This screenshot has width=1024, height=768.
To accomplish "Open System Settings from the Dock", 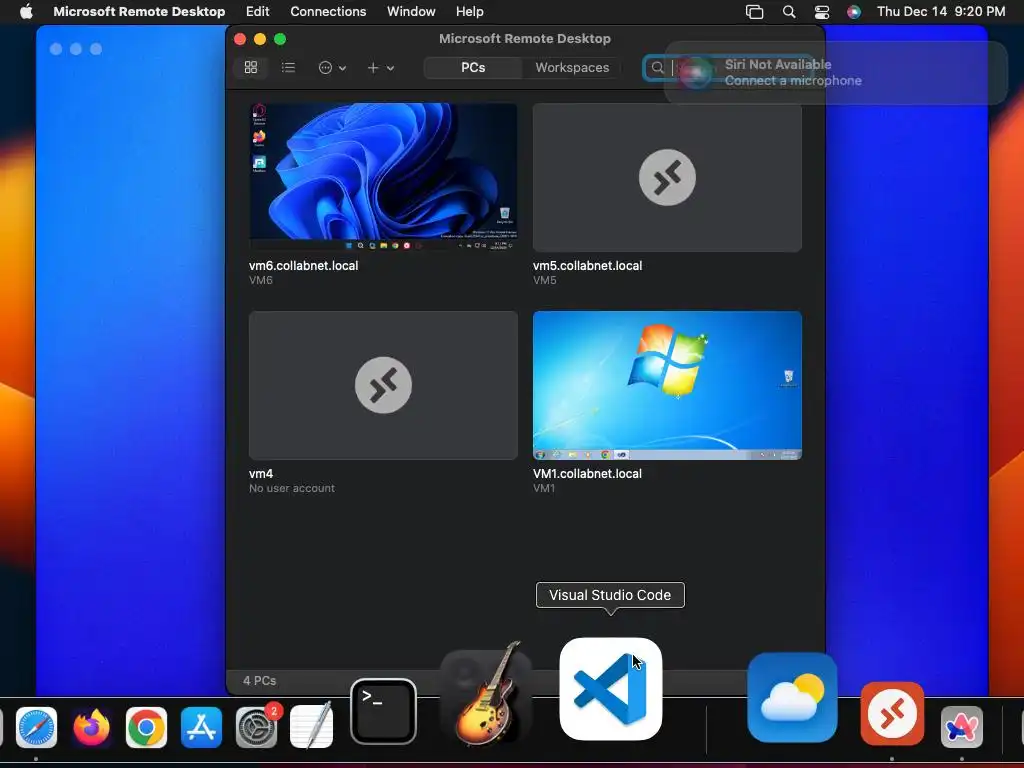I will pos(257,727).
